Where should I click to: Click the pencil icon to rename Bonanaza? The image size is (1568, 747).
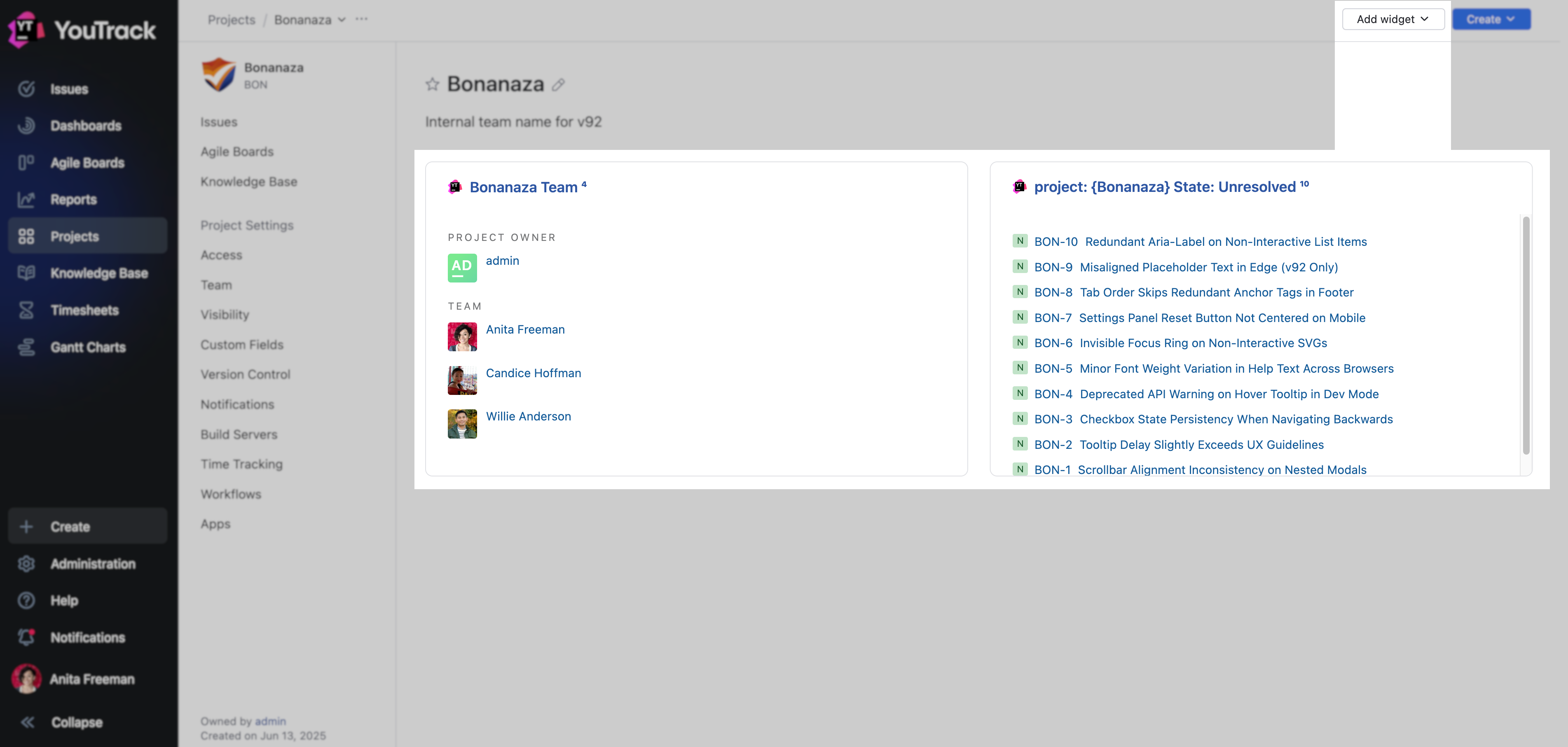pyautogui.click(x=558, y=85)
